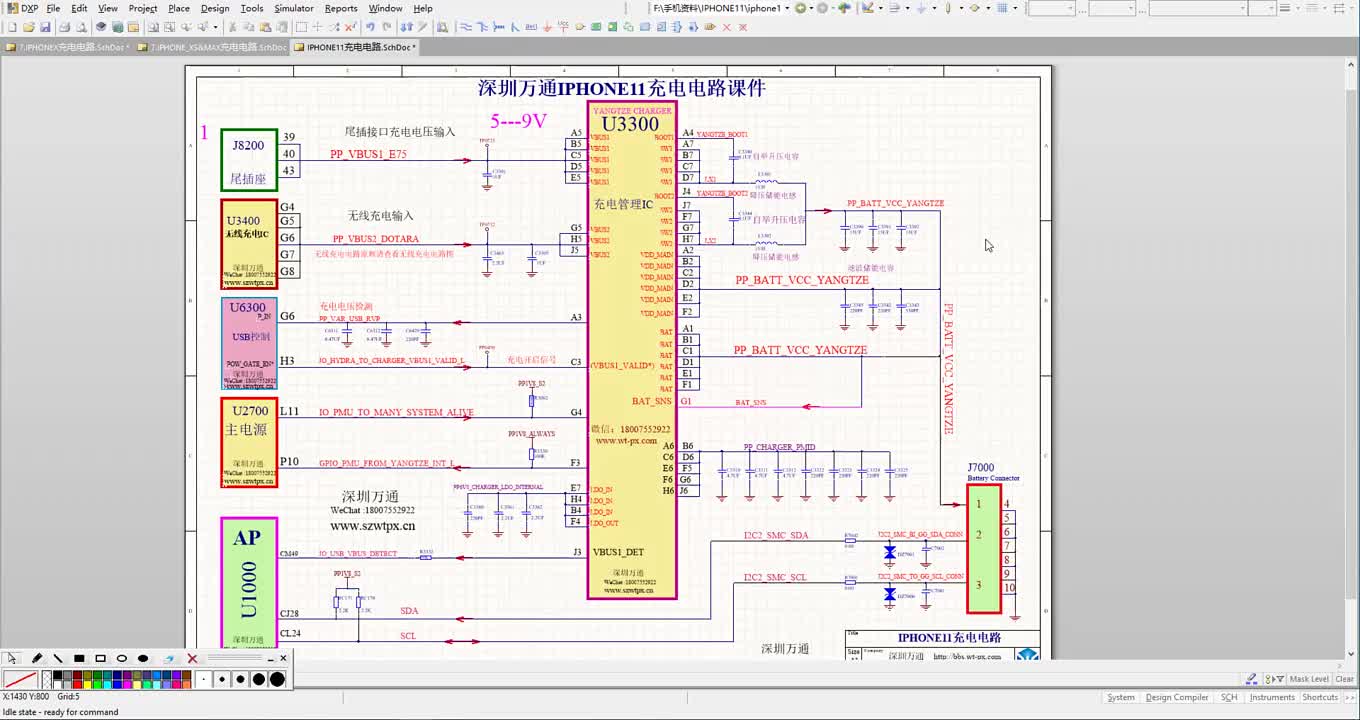Click the Print icon in toolbar

[x=64, y=27]
